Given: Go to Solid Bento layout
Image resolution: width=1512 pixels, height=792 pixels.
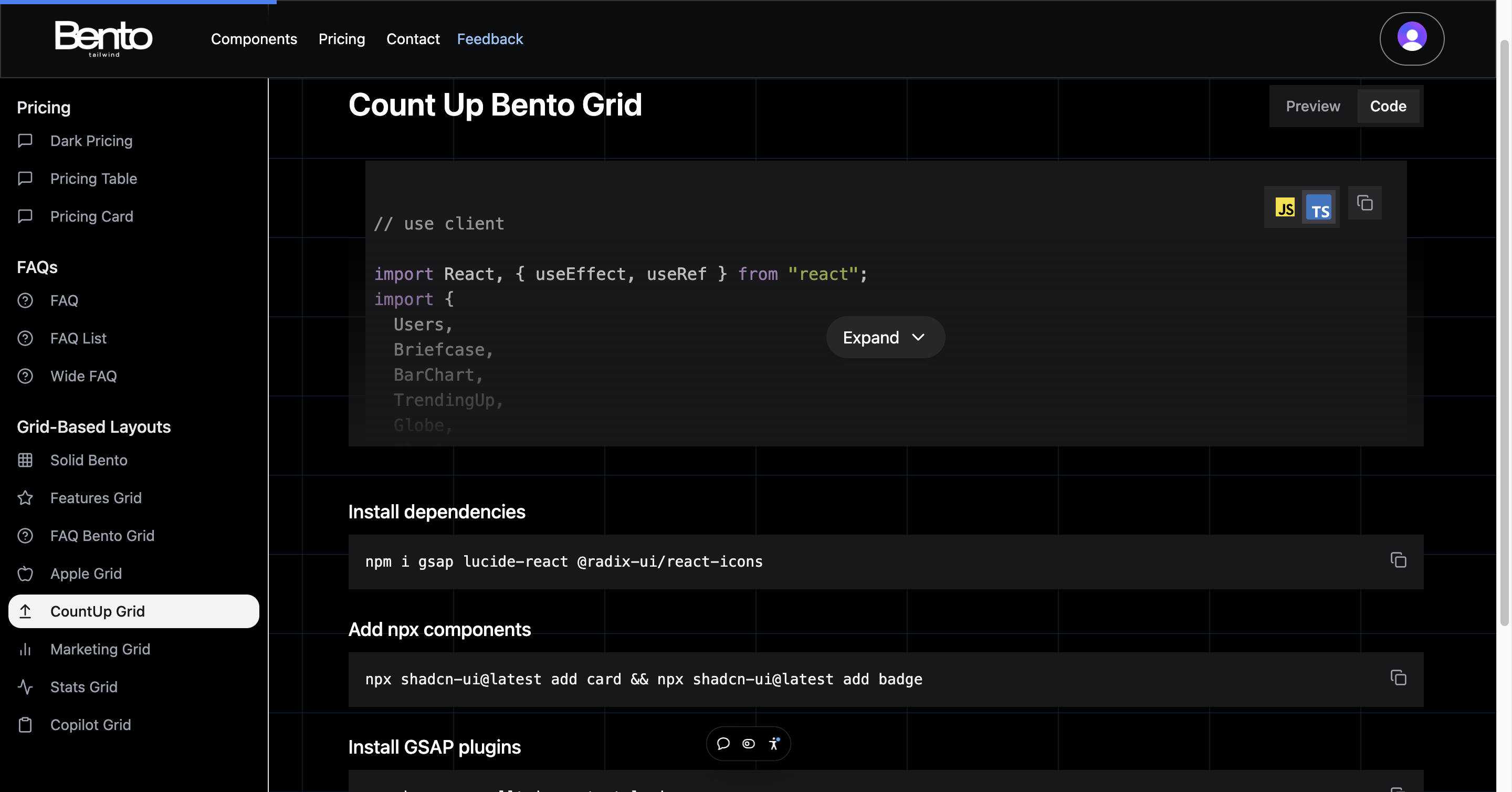Looking at the screenshot, I should point(134,460).
